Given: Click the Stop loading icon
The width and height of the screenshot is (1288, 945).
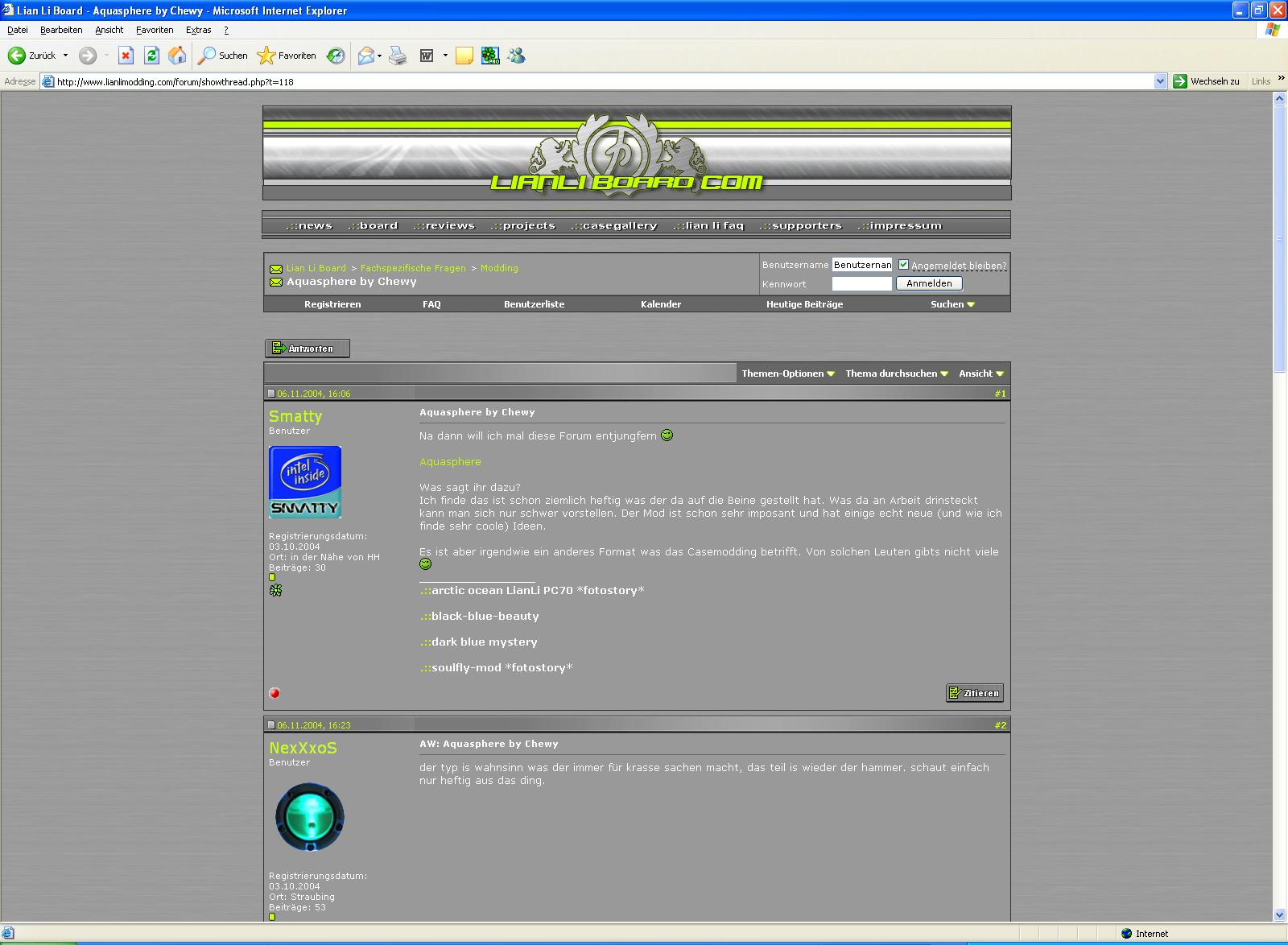Looking at the screenshot, I should tap(126, 56).
